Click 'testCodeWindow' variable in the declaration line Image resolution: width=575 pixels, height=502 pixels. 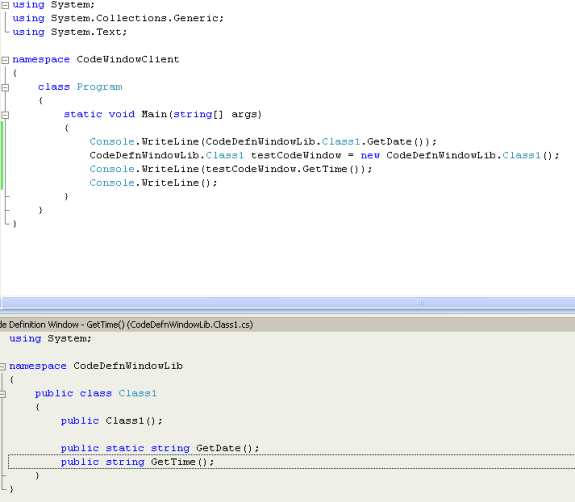point(296,155)
